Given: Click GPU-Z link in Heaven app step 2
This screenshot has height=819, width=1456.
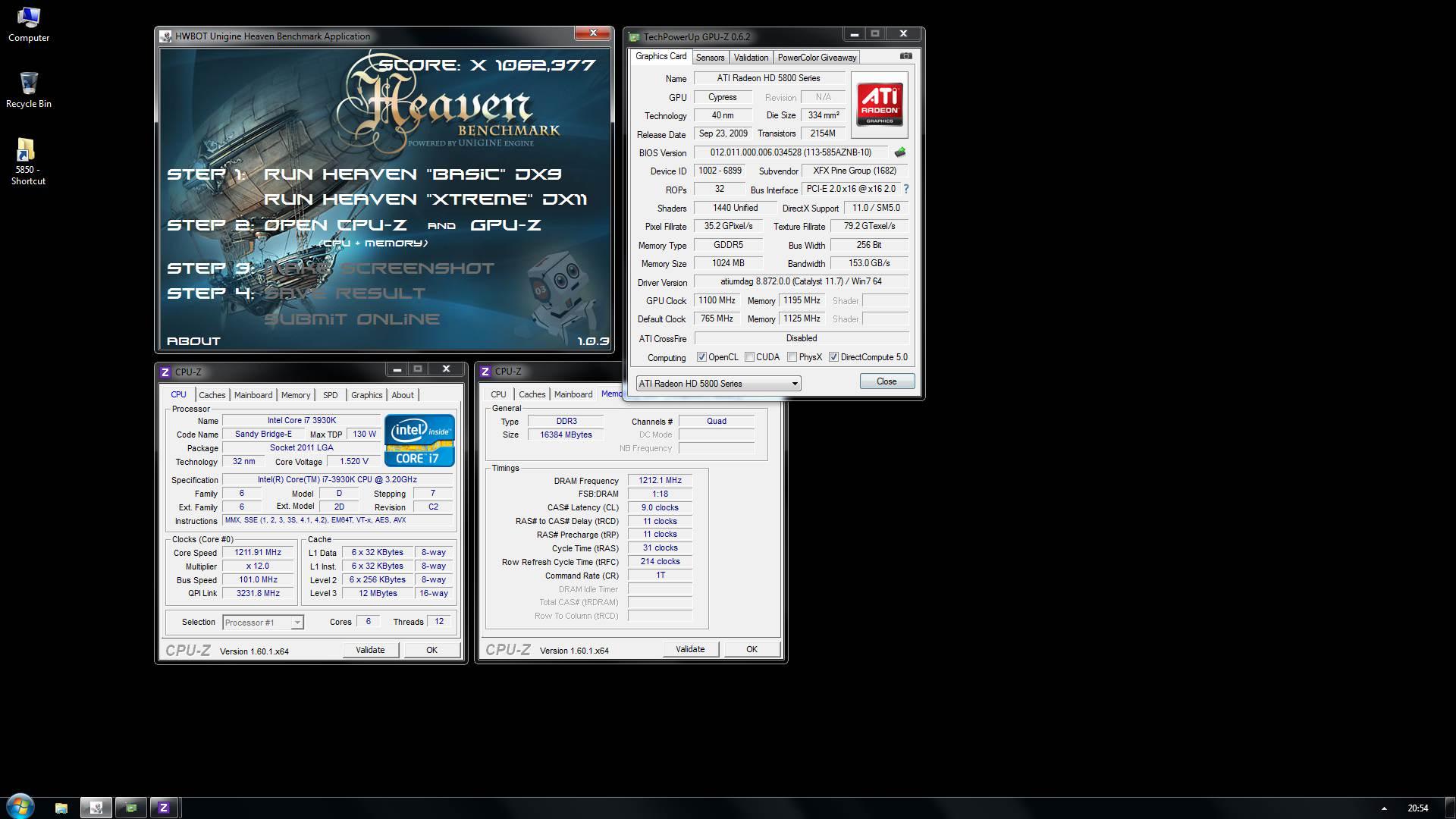Looking at the screenshot, I should click(506, 225).
